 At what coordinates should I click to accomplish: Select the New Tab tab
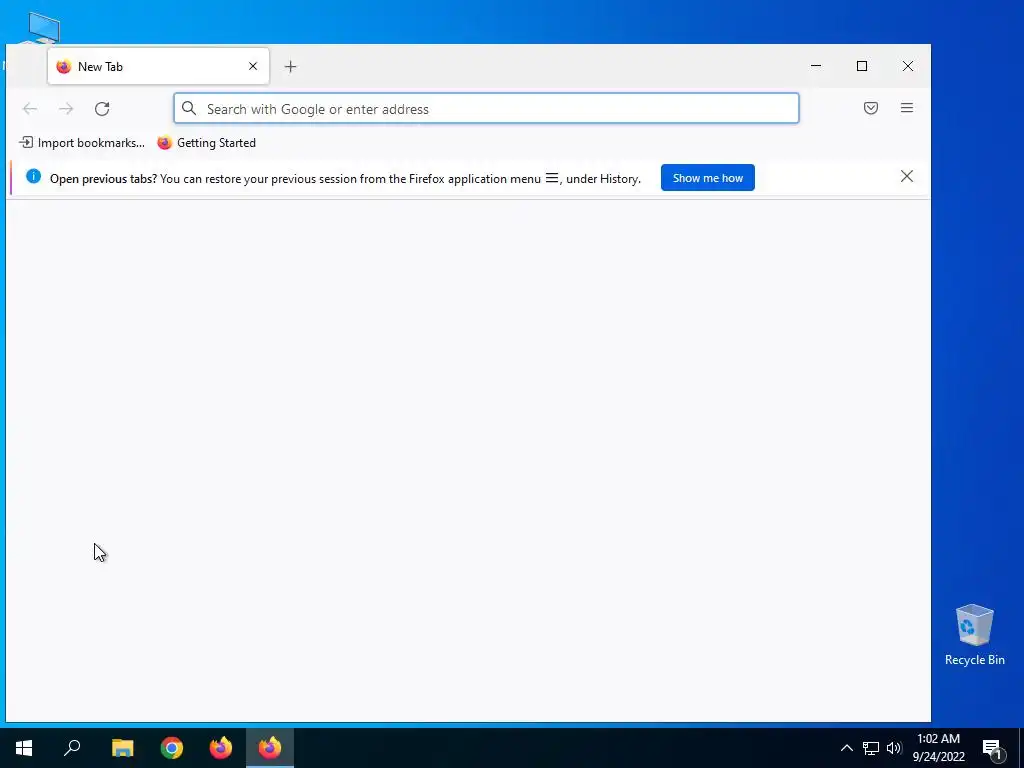(158, 66)
